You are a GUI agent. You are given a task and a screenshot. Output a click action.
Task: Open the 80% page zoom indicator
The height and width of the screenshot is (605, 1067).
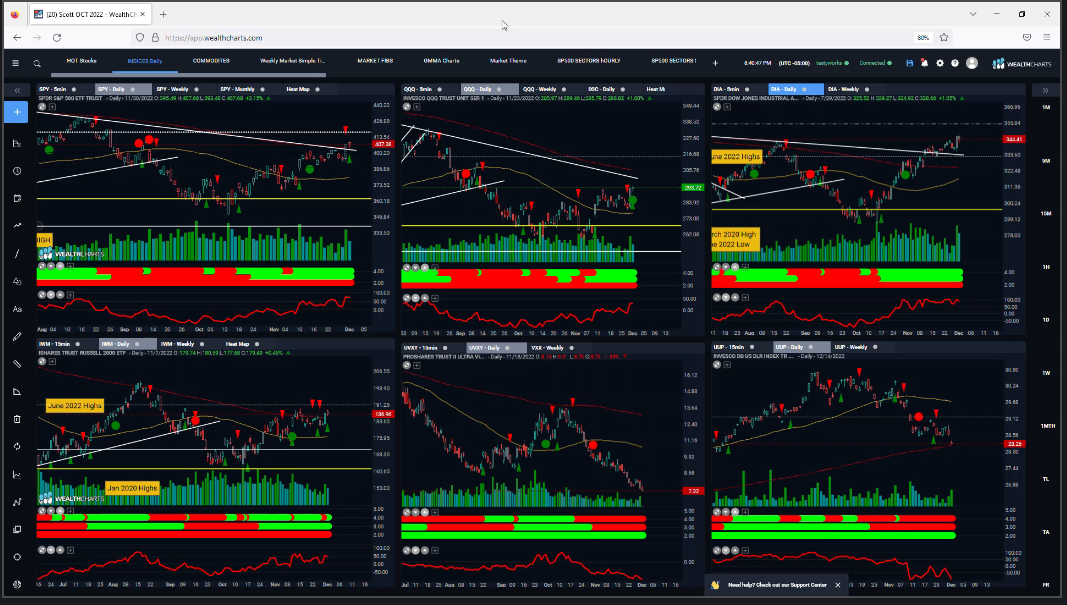pyautogui.click(x=923, y=37)
